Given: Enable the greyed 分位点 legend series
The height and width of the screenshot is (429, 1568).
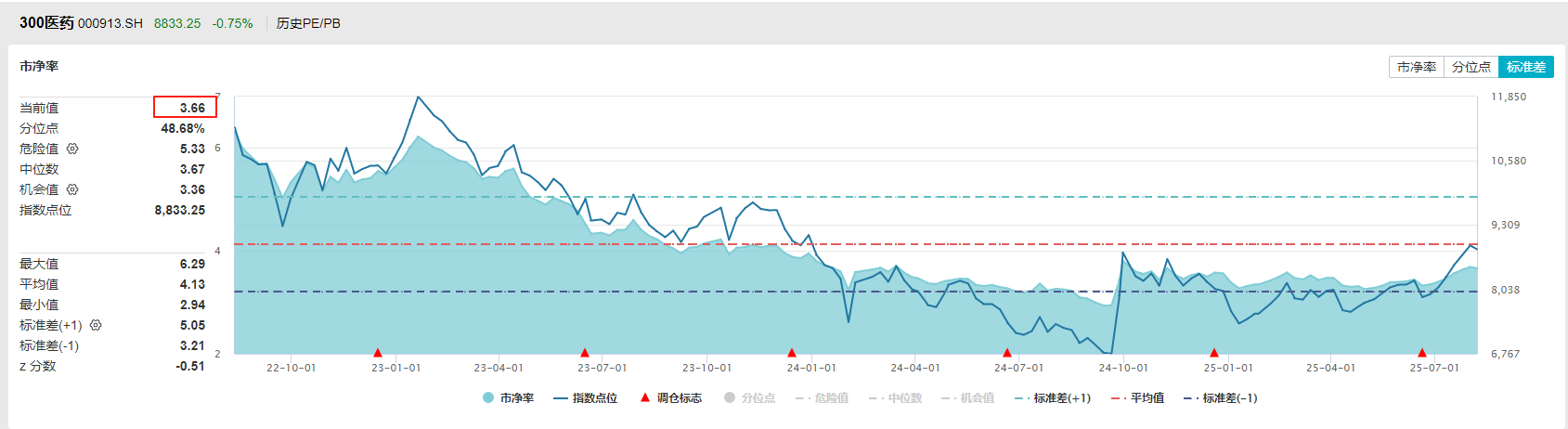Looking at the screenshot, I should (x=750, y=398).
